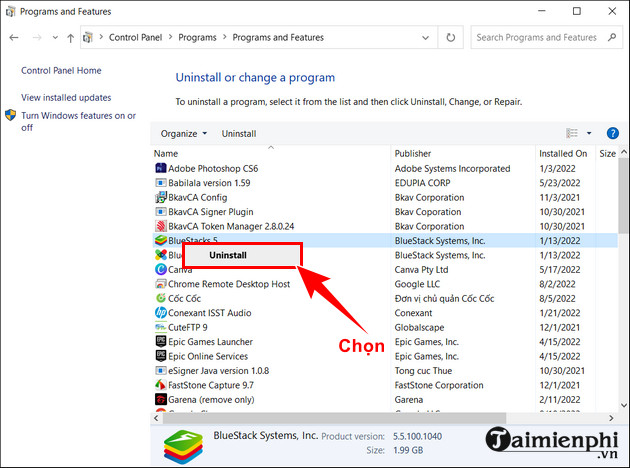Click the BlueStacks X colorful icon
The width and height of the screenshot is (630, 468).
pyautogui.click(x=161, y=255)
